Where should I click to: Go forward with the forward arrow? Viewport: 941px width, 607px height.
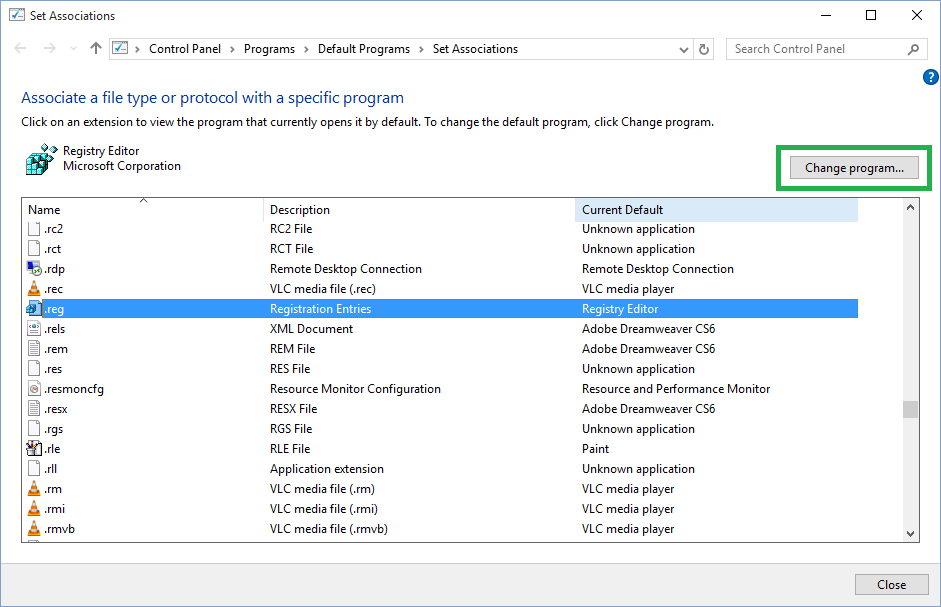coord(50,49)
